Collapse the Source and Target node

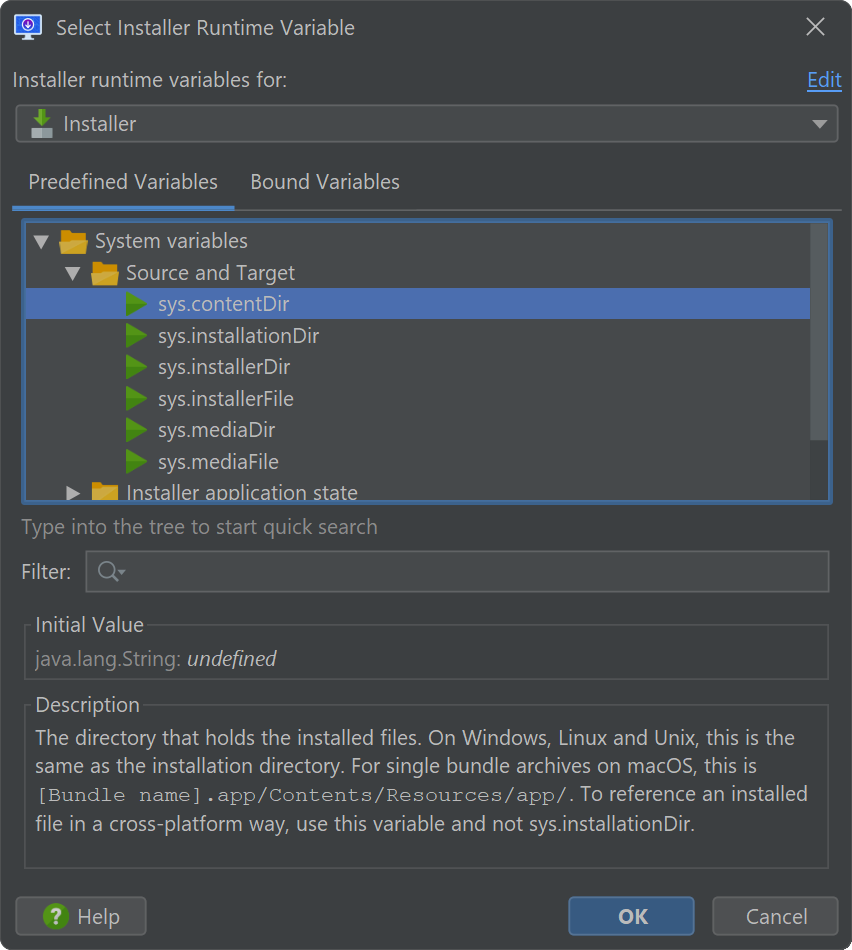coord(73,273)
